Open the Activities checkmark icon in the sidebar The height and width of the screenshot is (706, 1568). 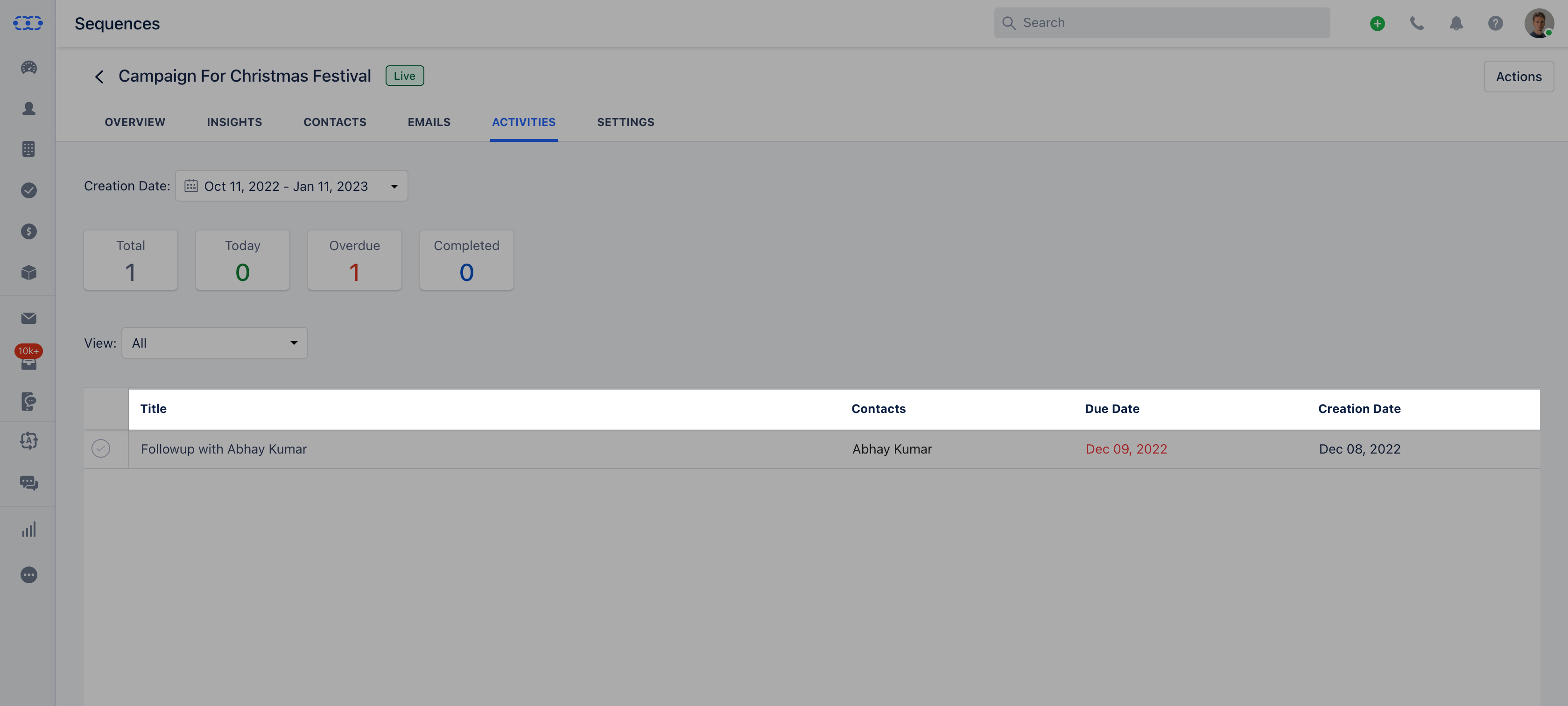[28, 190]
